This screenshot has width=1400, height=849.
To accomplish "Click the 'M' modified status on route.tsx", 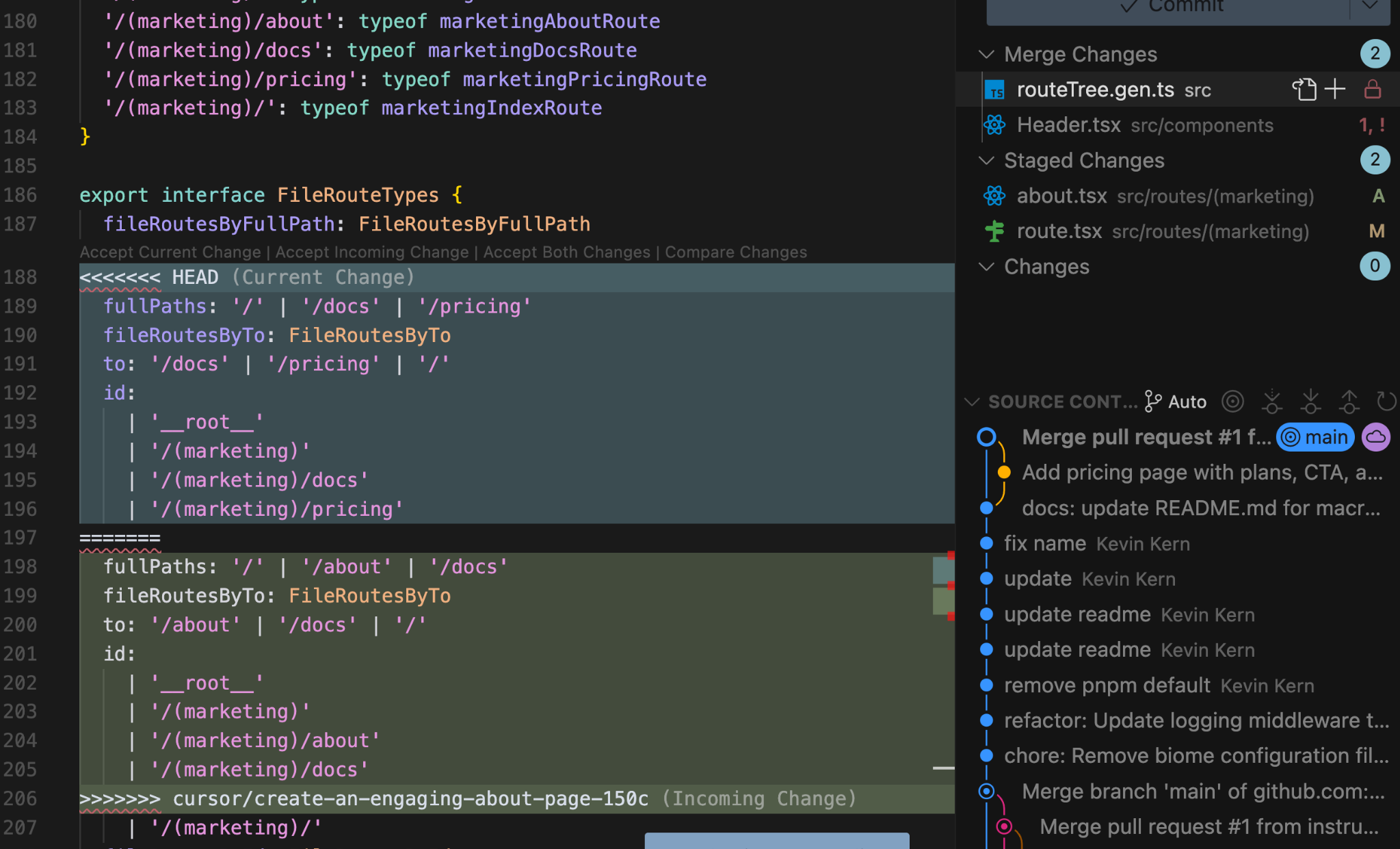I will click(1377, 231).
